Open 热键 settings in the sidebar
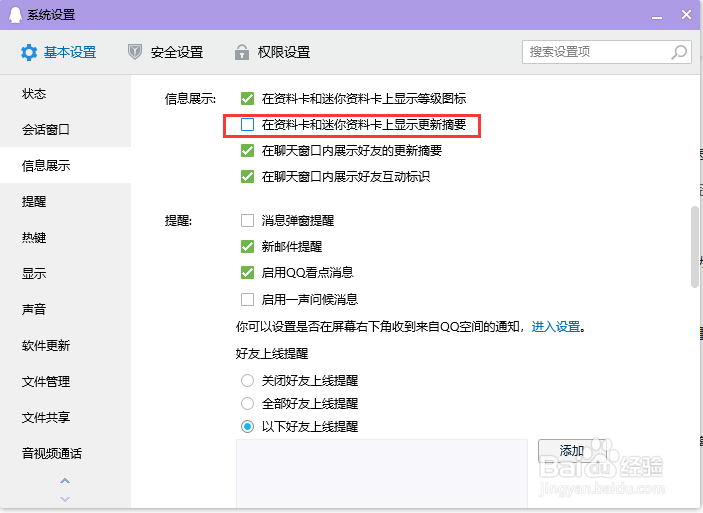 pyautogui.click(x=65, y=237)
